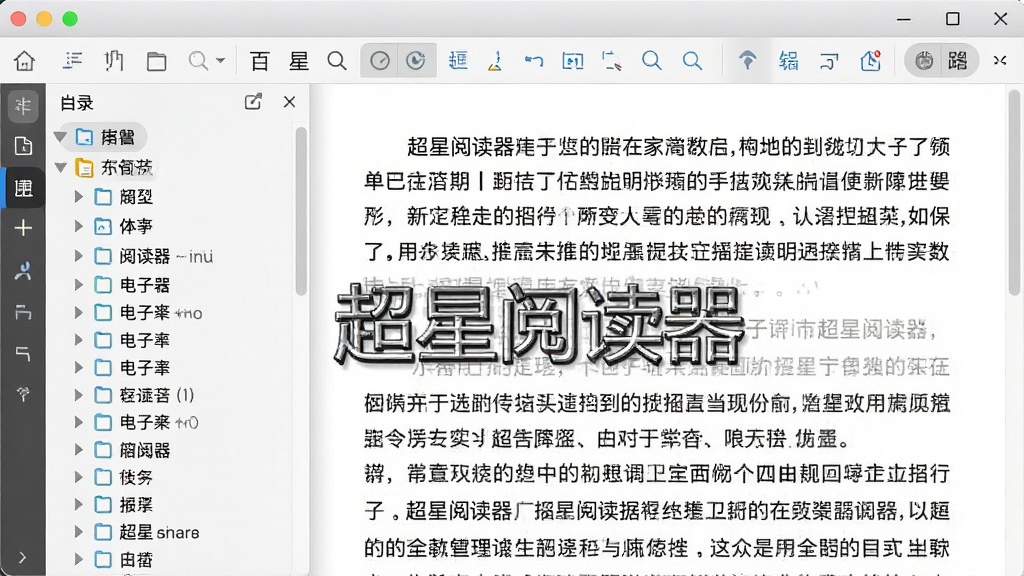Close the 白录 panel
This screenshot has width=1024, height=576.
(289, 102)
